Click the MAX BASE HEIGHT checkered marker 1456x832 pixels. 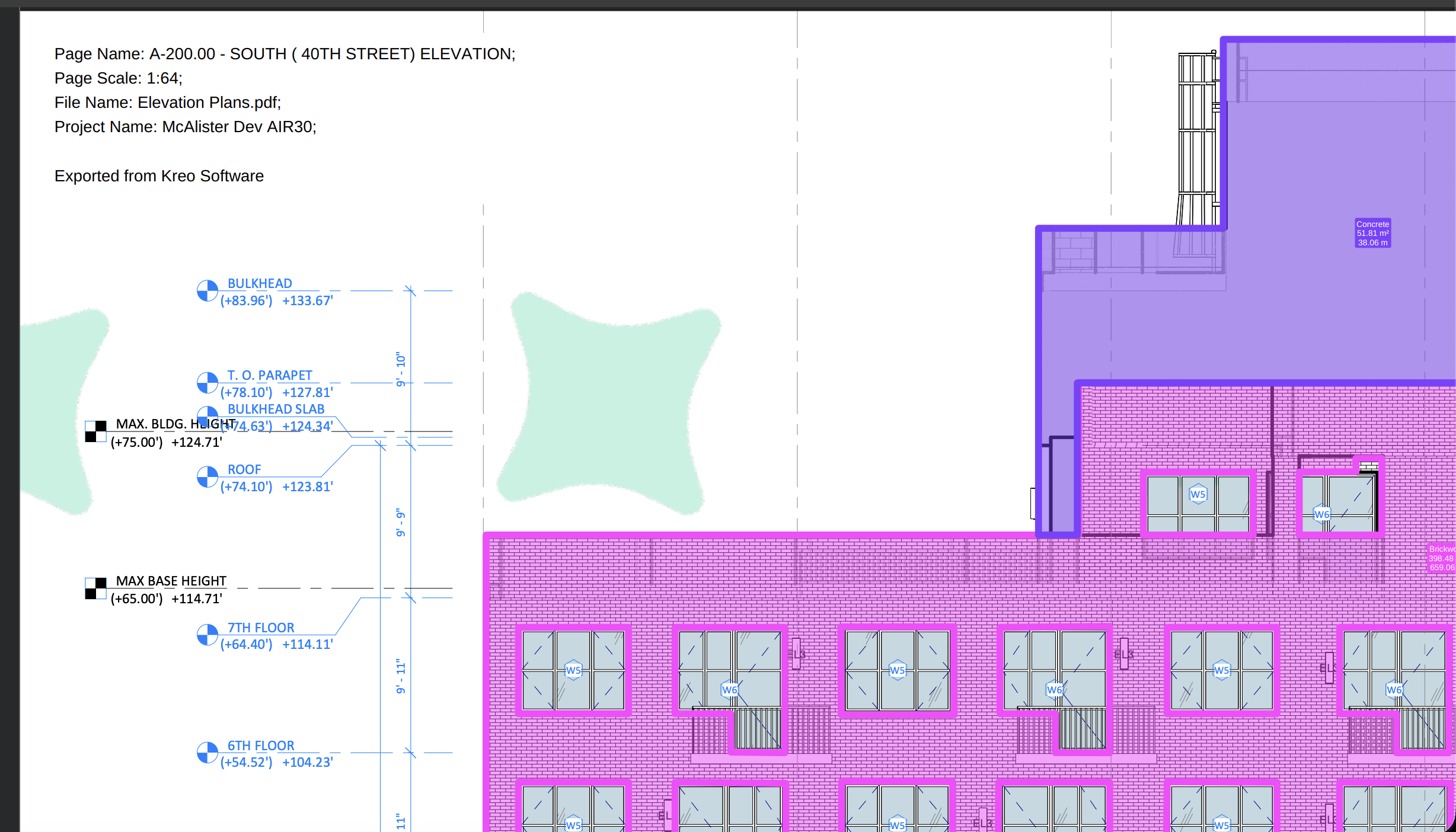95,588
